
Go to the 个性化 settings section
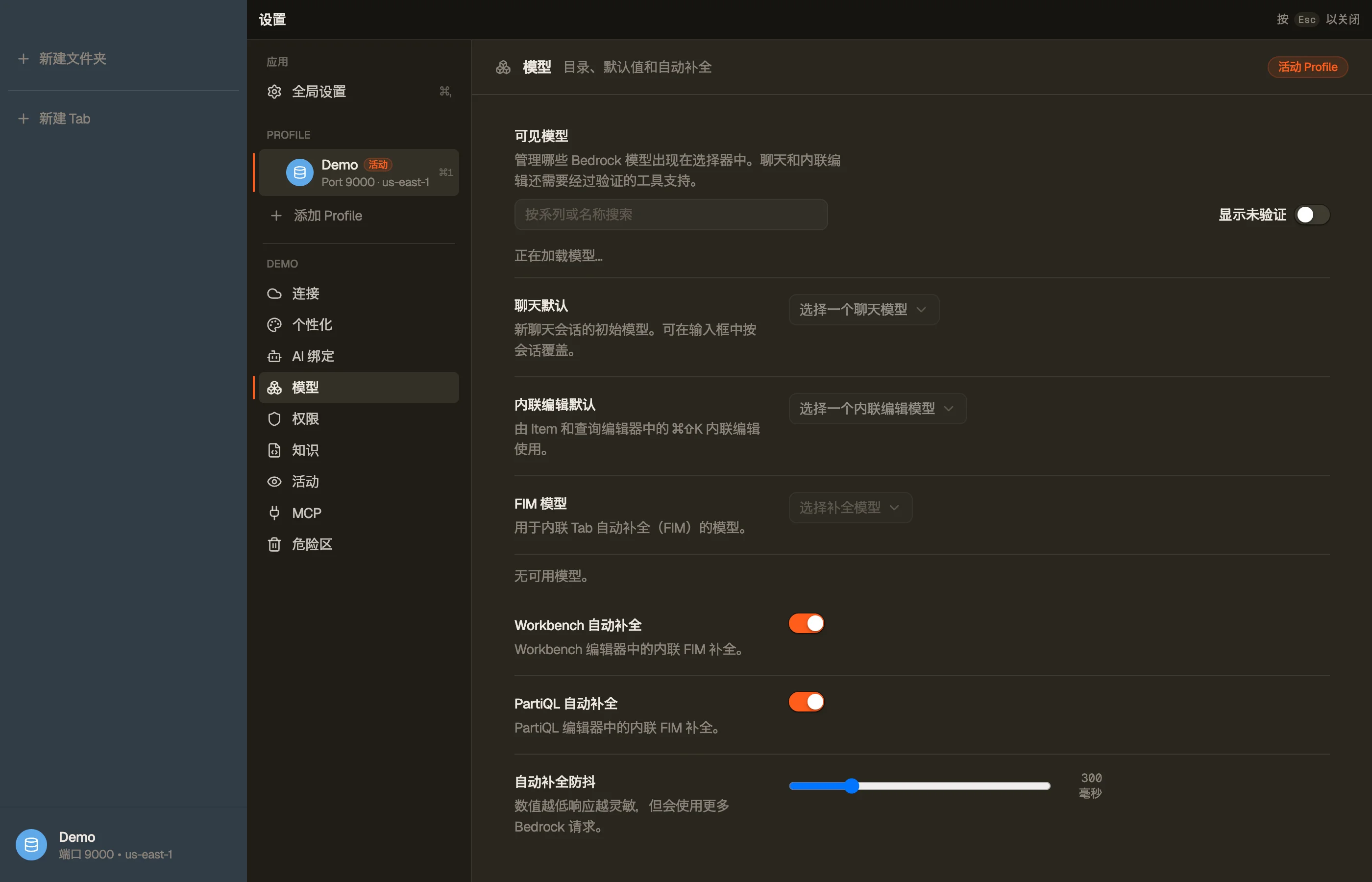(x=359, y=325)
